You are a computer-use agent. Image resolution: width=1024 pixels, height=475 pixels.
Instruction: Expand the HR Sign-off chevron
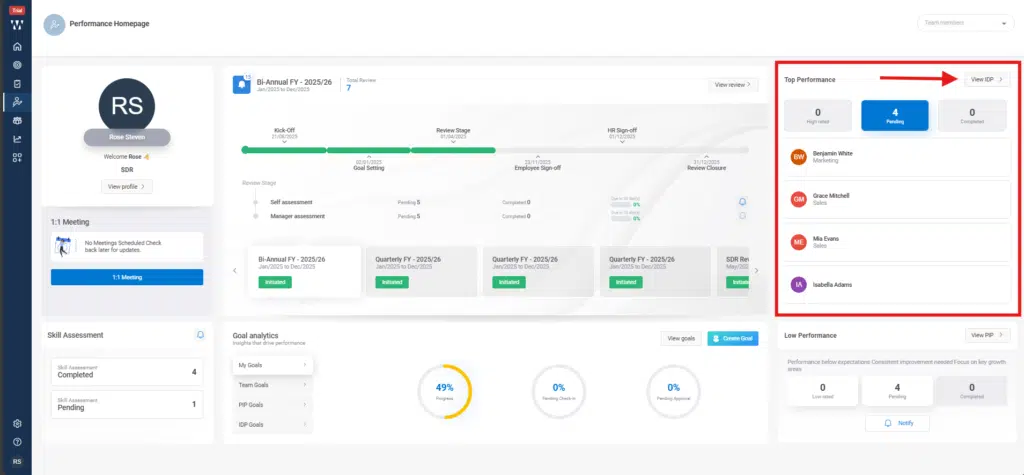[x=622, y=142]
